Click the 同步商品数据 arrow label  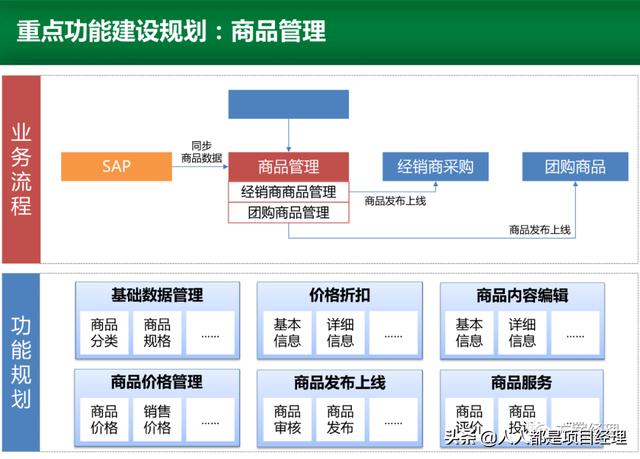click(x=201, y=151)
